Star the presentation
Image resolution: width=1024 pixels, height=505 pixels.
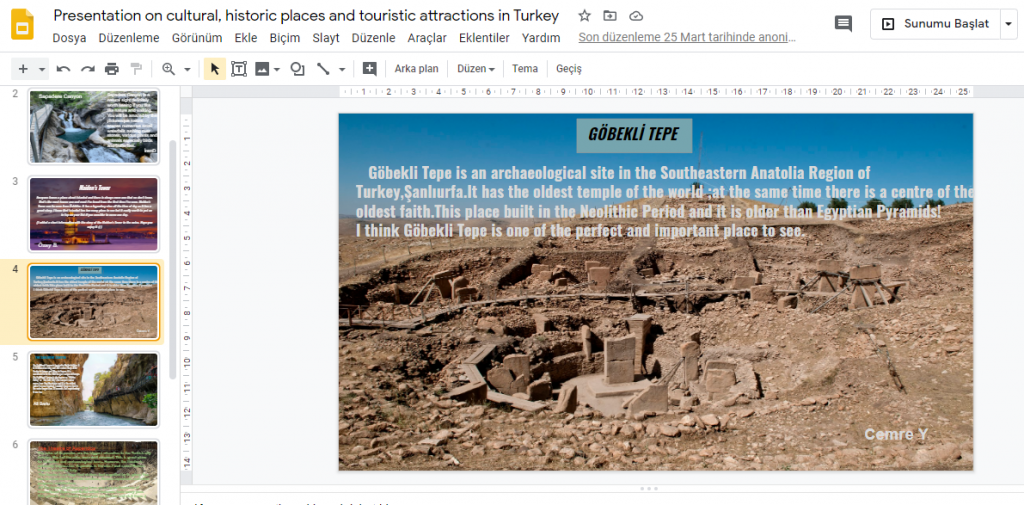point(584,16)
